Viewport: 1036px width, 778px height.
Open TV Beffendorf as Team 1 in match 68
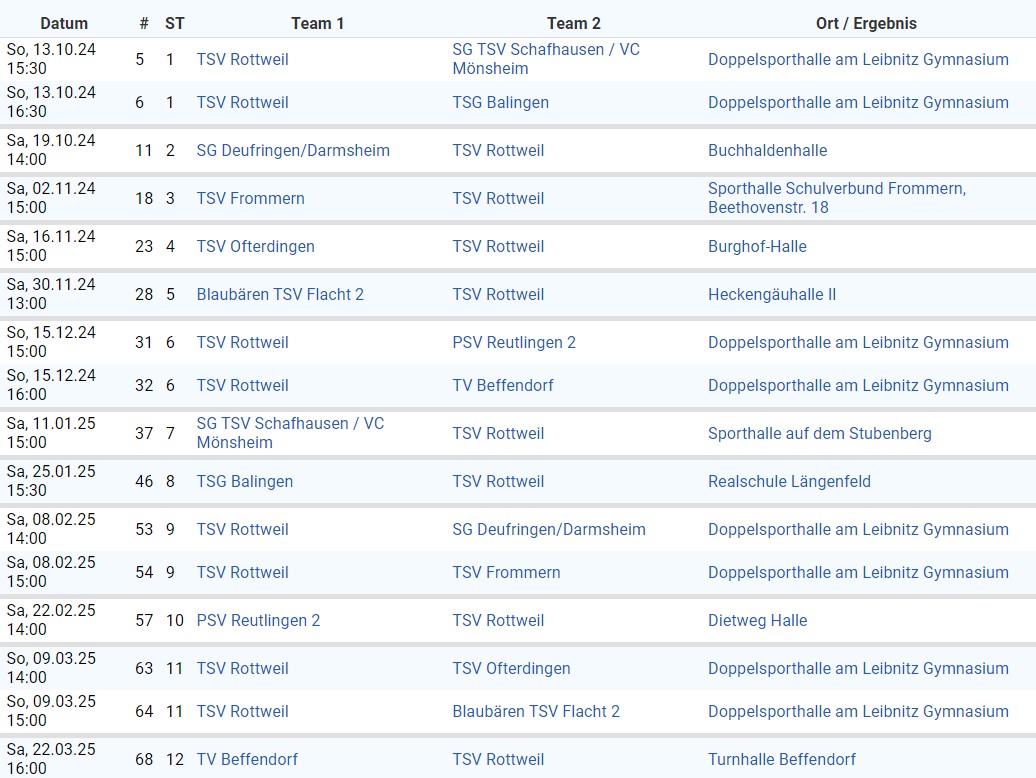click(247, 760)
